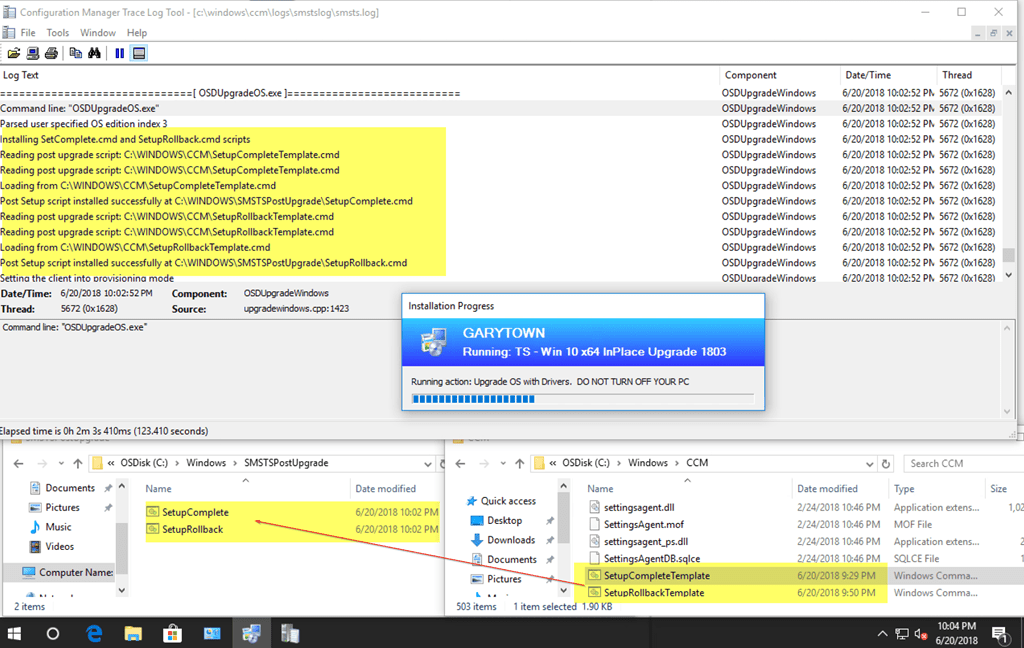1024x648 pixels.
Task: Open Documents in left explorer navigation pane
Action: click(70, 488)
